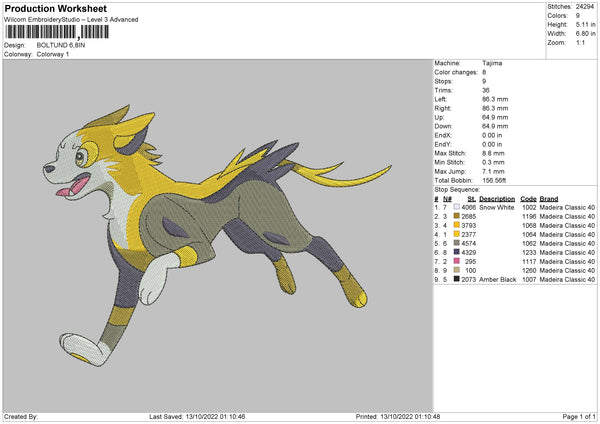Click the pink swatch beside 295
Image resolution: width=600 pixels, height=424 pixels.
pos(457,261)
